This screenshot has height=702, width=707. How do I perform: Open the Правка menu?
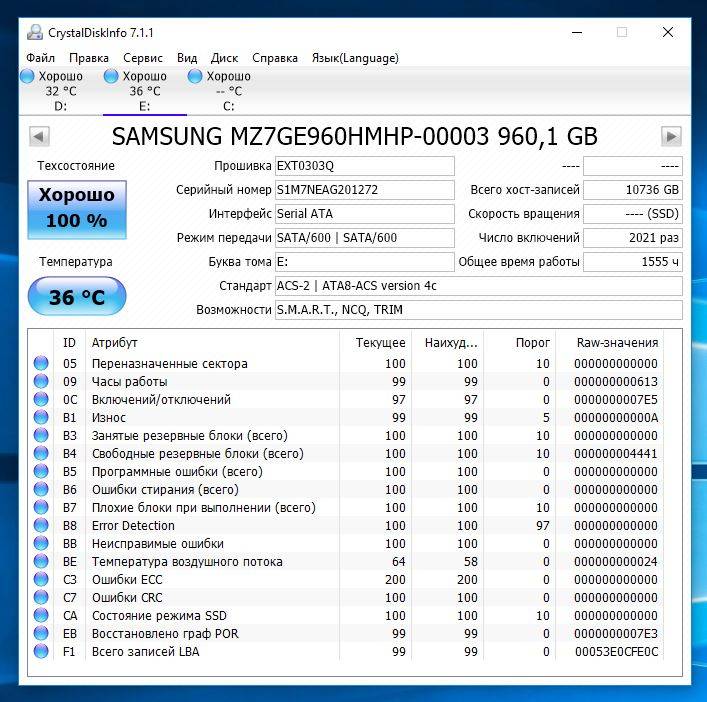88,58
